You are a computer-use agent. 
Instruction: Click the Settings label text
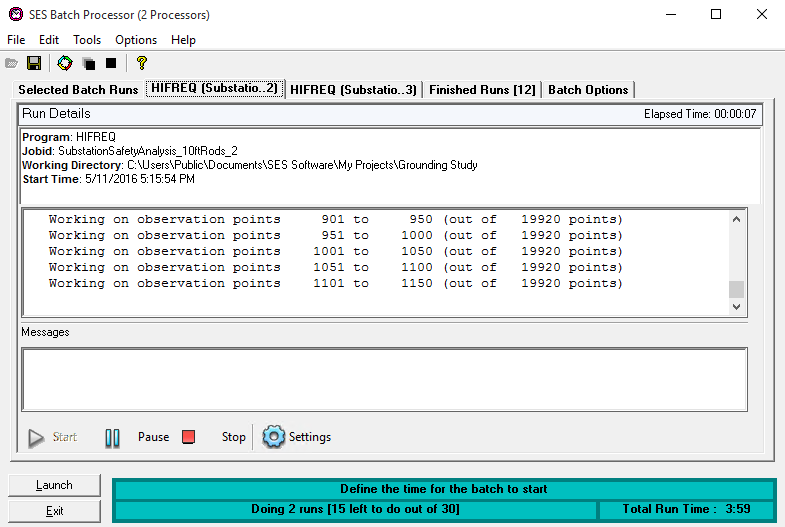click(309, 437)
